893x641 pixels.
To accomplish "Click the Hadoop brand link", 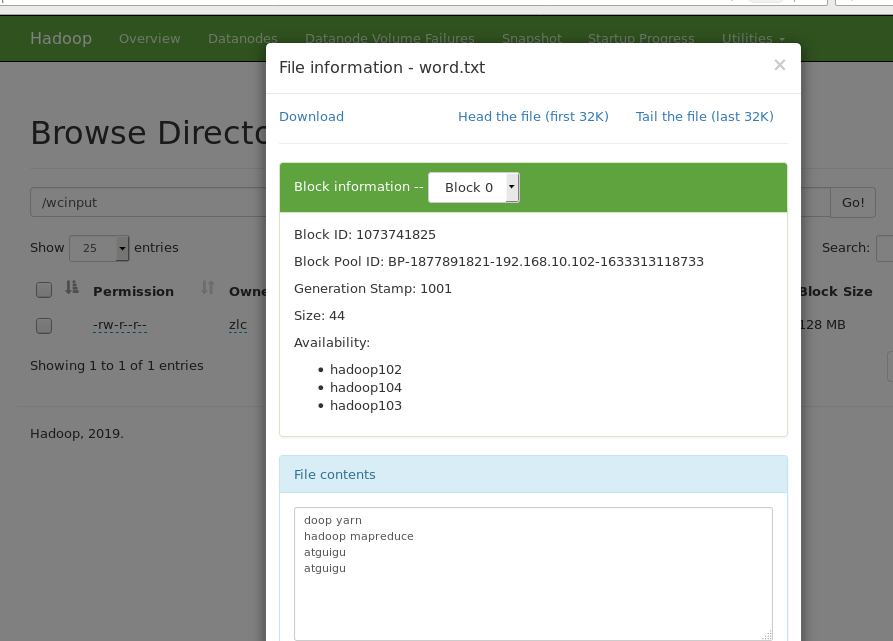I will (61, 38).
